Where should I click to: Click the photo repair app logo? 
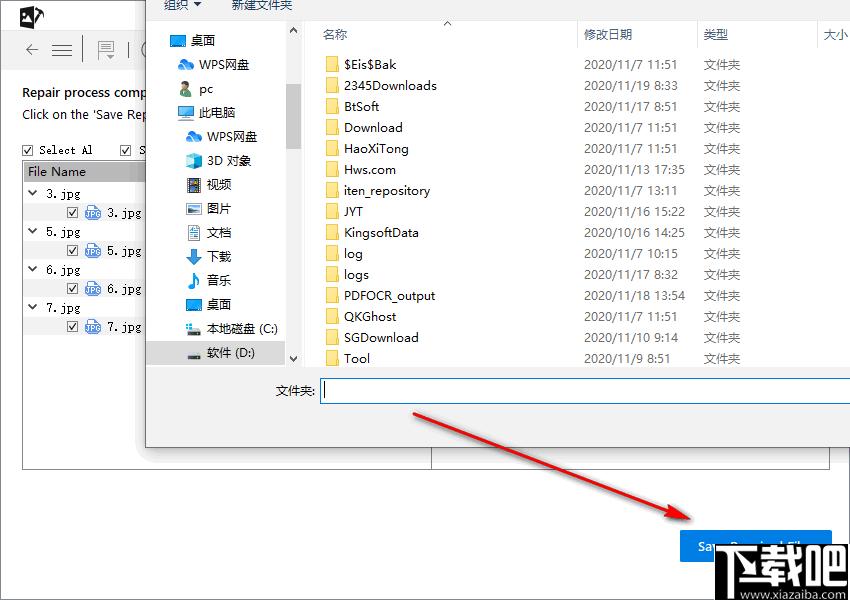click(31, 17)
